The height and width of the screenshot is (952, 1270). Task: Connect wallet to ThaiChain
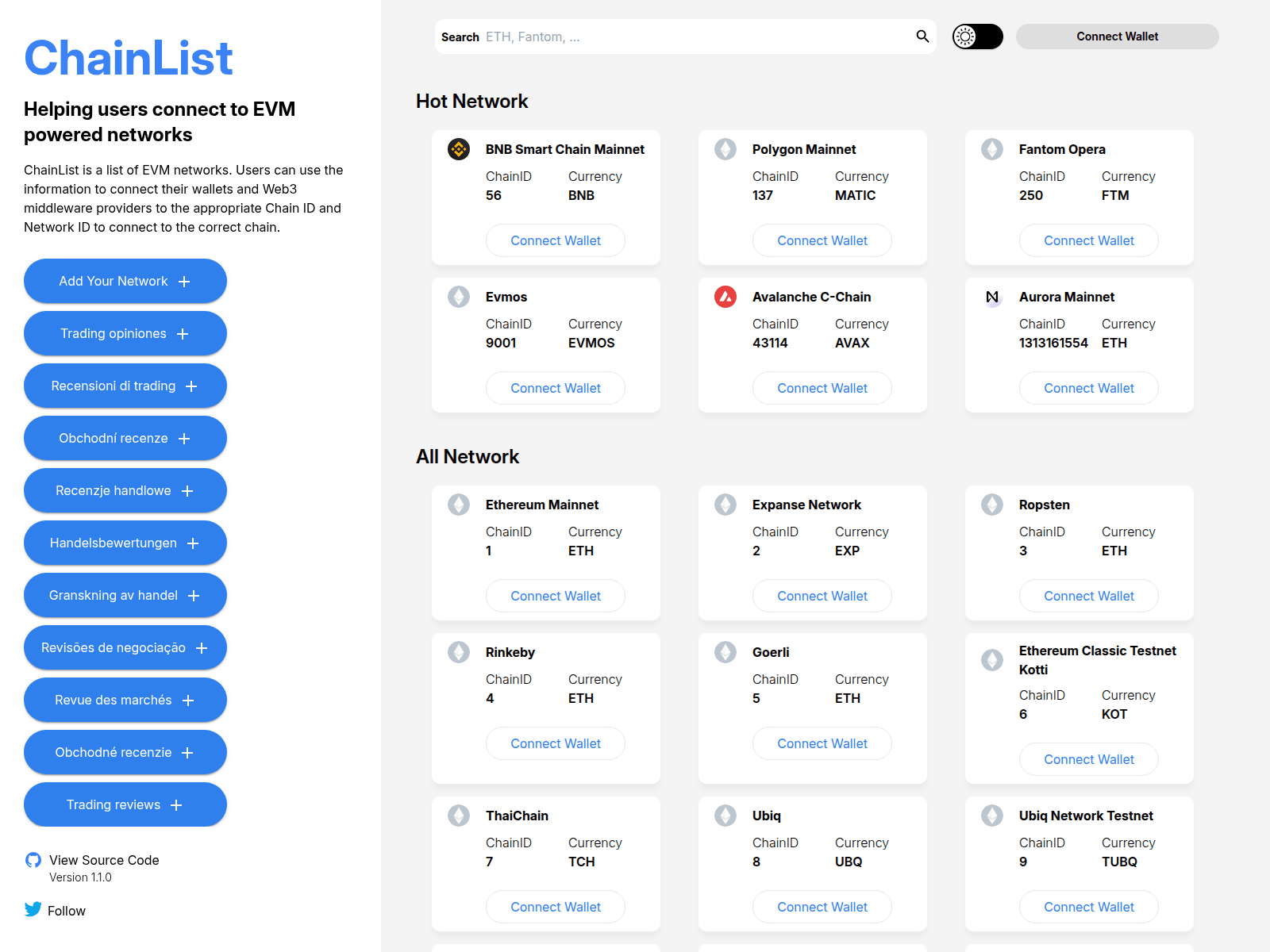click(556, 907)
